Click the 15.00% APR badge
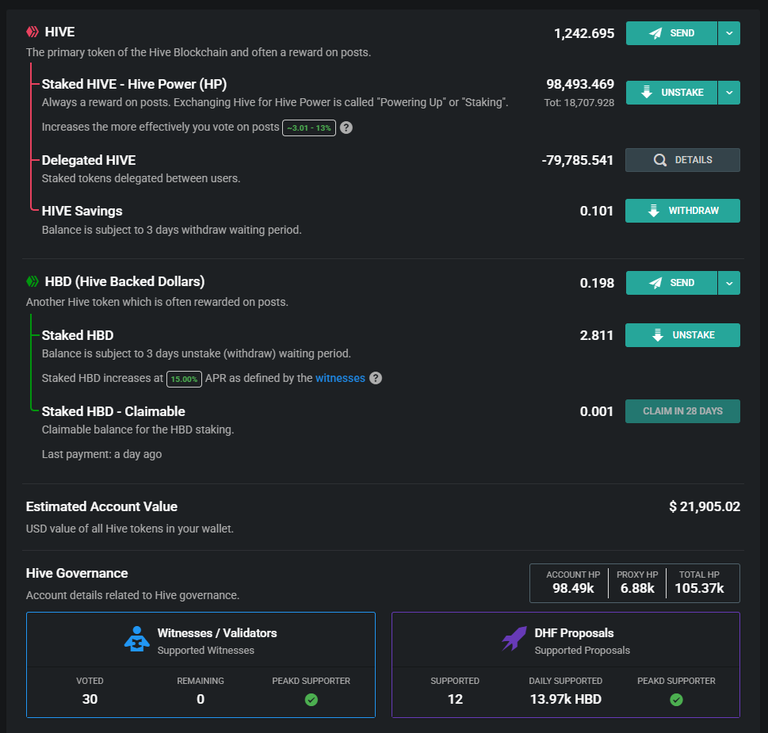The height and width of the screenshot is (733, 768). (x=184, y=379)
